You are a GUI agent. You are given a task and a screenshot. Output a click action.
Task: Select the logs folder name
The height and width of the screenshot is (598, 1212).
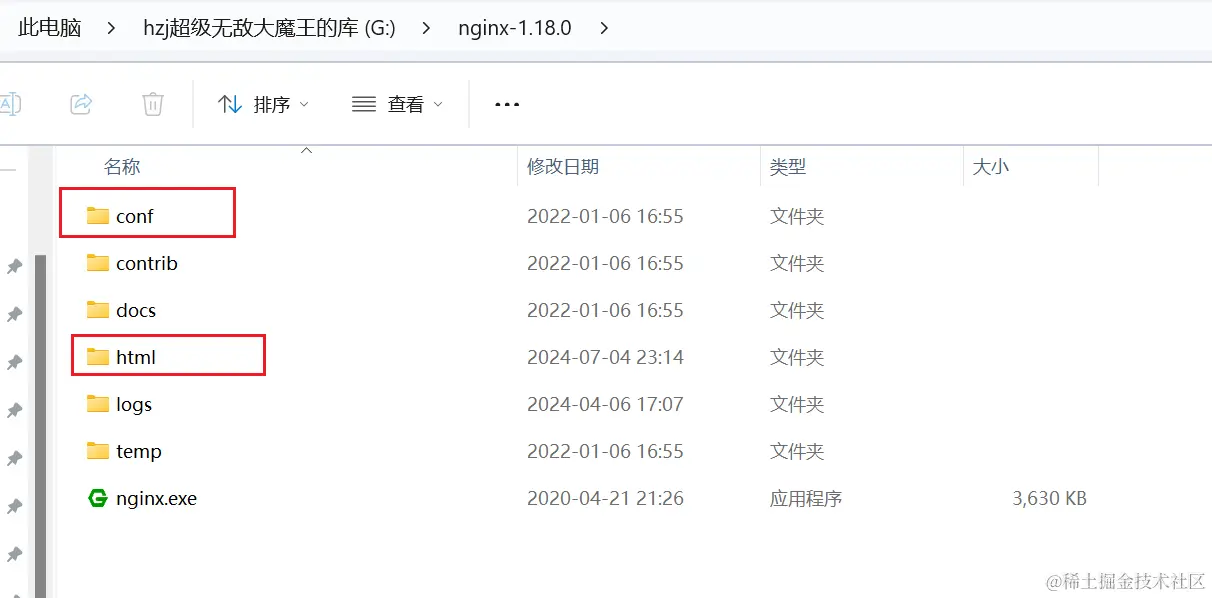pyautogui.click(x=134, y=404)
